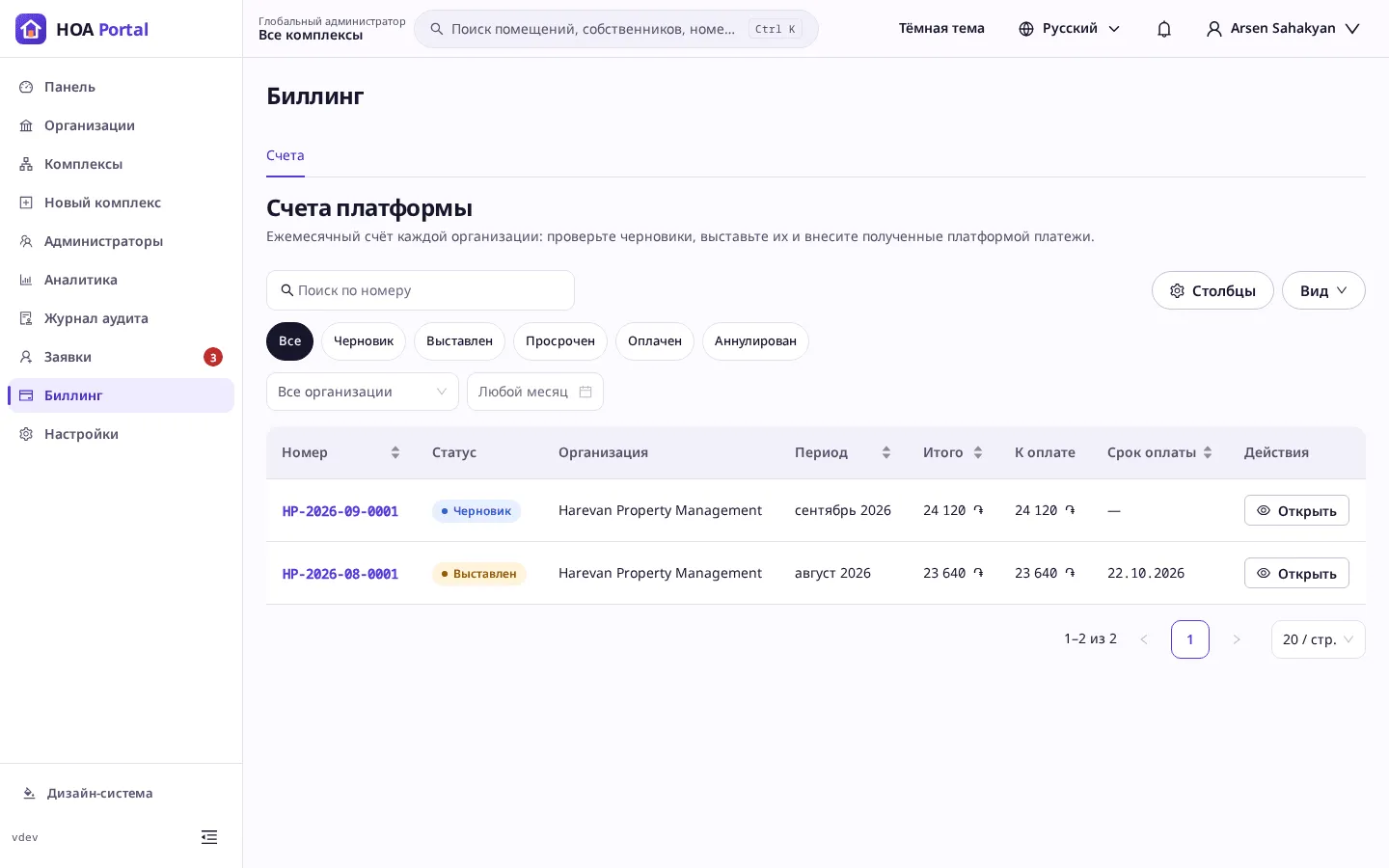Filter invoices by Черновик status
Image resolution: width=1389 pixels, height=868 pixels.
click(x=364, y=341)
